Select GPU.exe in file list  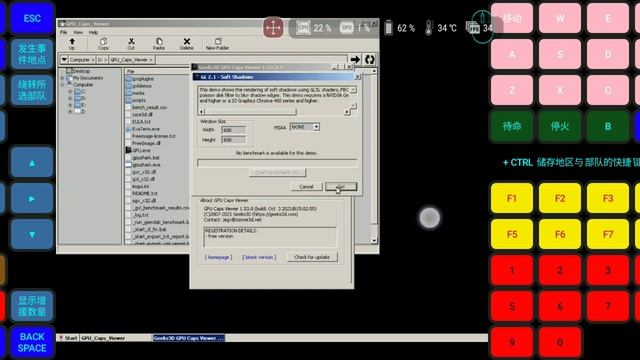tap(138, 150)
